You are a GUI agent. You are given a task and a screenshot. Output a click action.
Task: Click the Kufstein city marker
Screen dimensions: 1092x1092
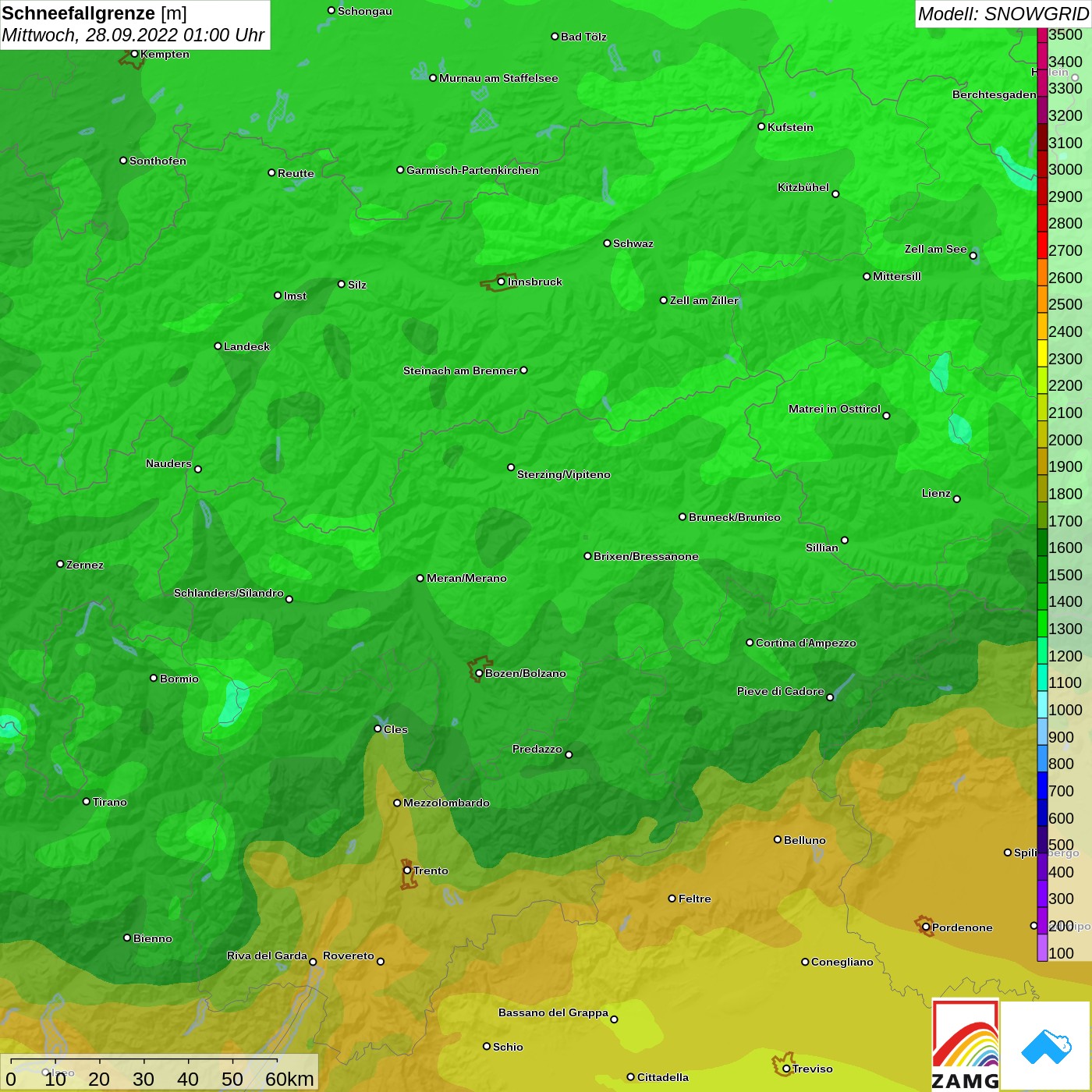tap(761, 126)
